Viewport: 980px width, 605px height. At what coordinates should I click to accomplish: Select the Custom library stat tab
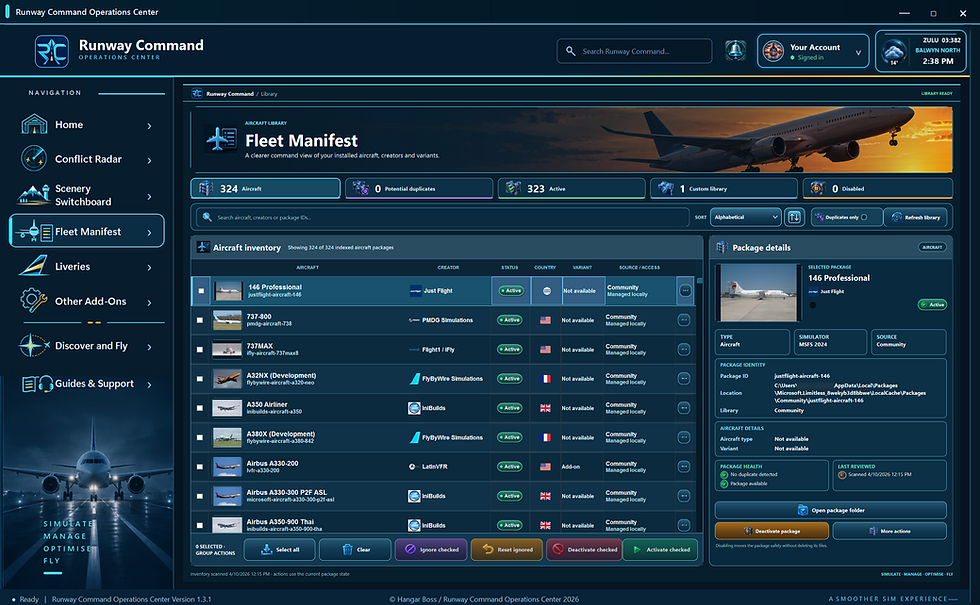tap(724, 188)
